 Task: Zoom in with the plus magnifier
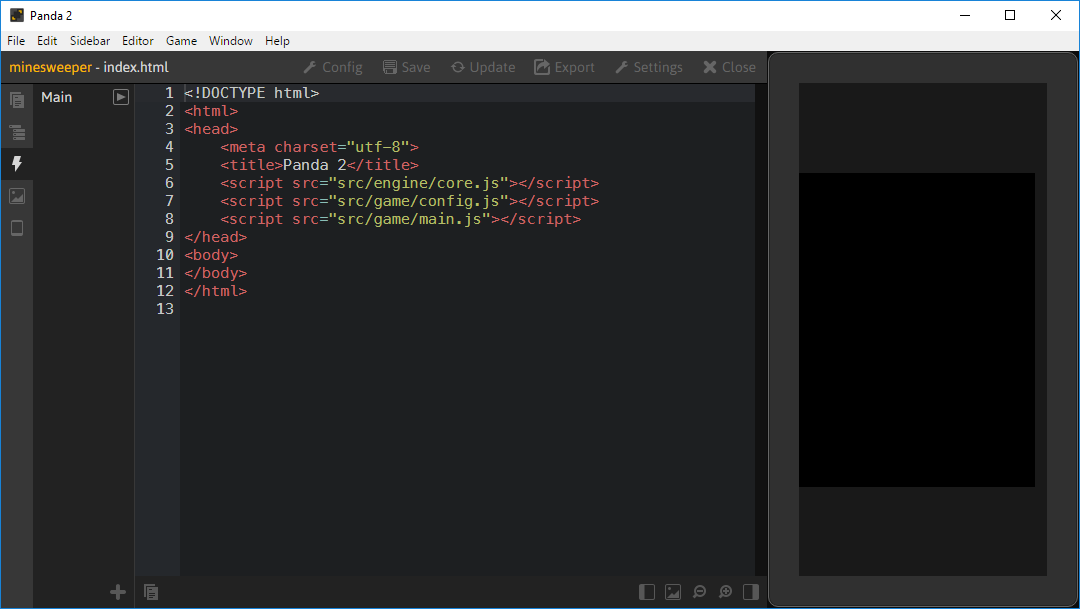[725, 592]
